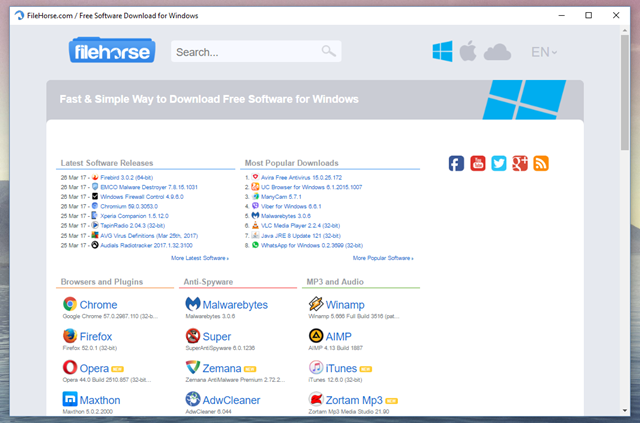The image size is (640, 423).
Task: Click the scrollbar up arrow
Action: point(625,30)
